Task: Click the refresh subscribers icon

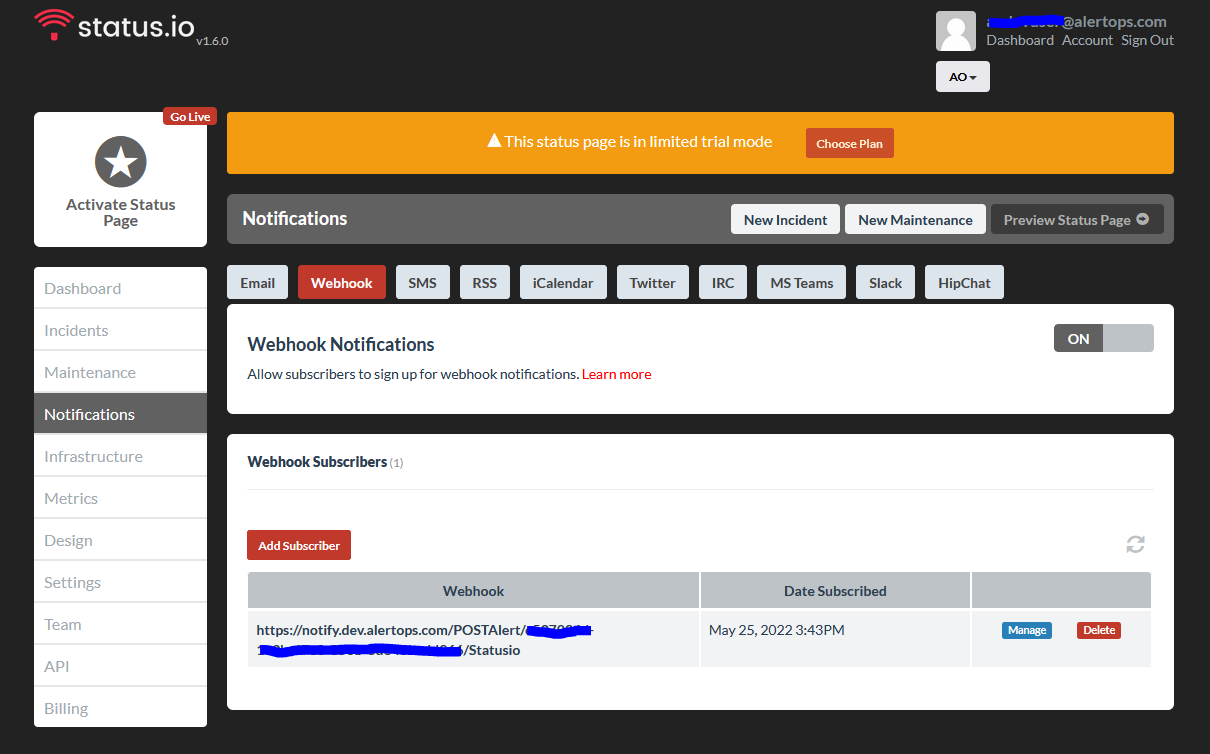Action: coord(1135,544)
